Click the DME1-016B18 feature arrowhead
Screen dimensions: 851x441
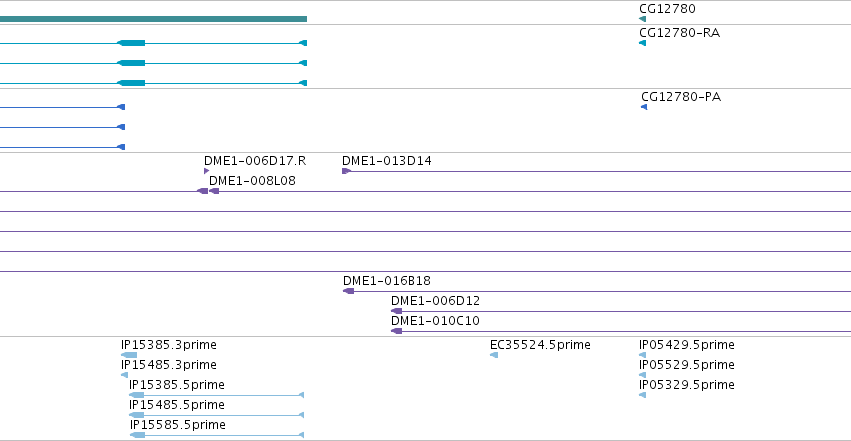point(348,291)
